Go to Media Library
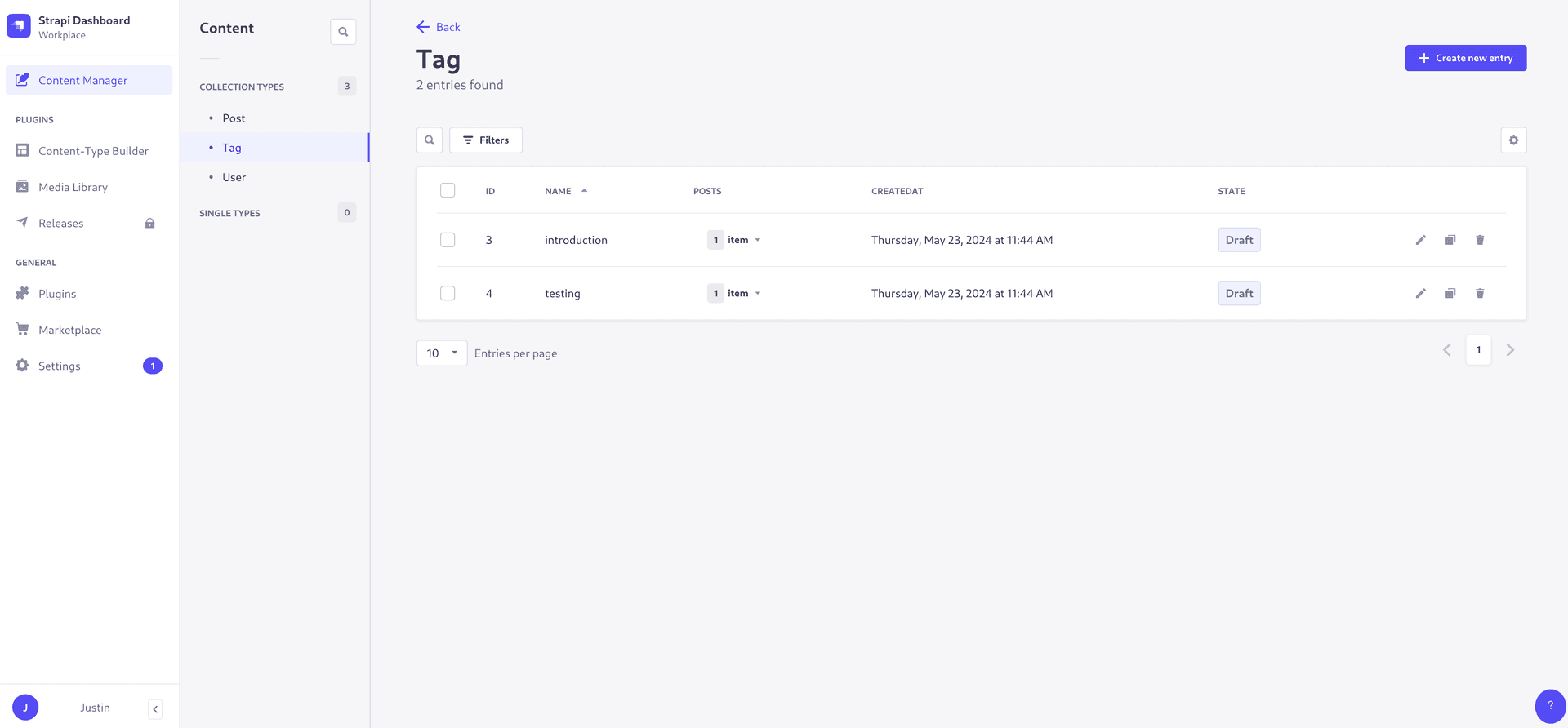The image size is (1568, 728). pyautogui.click(x=73, y=187)
